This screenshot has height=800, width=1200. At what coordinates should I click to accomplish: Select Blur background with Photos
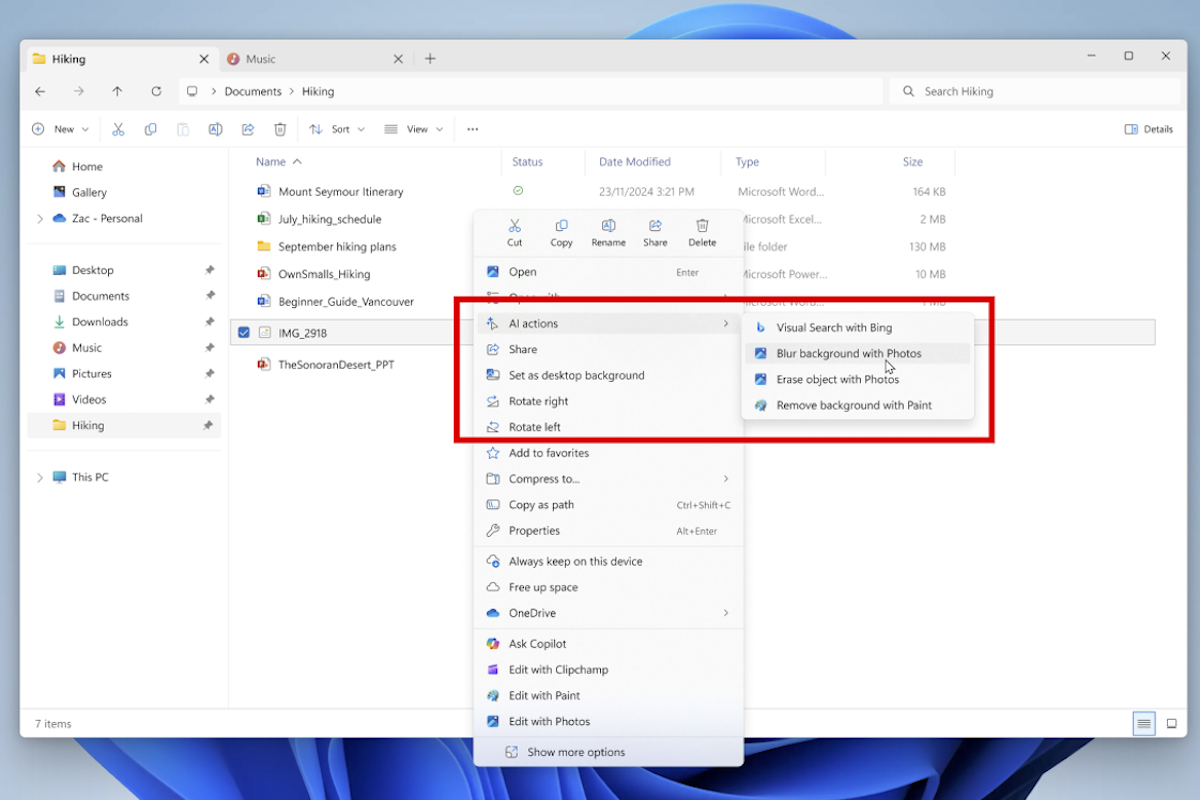(848, 353)
